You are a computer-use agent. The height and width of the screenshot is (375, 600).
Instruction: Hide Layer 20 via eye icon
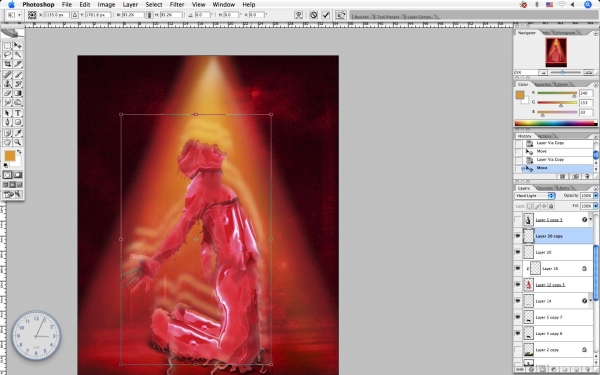[x=518, y=252]
